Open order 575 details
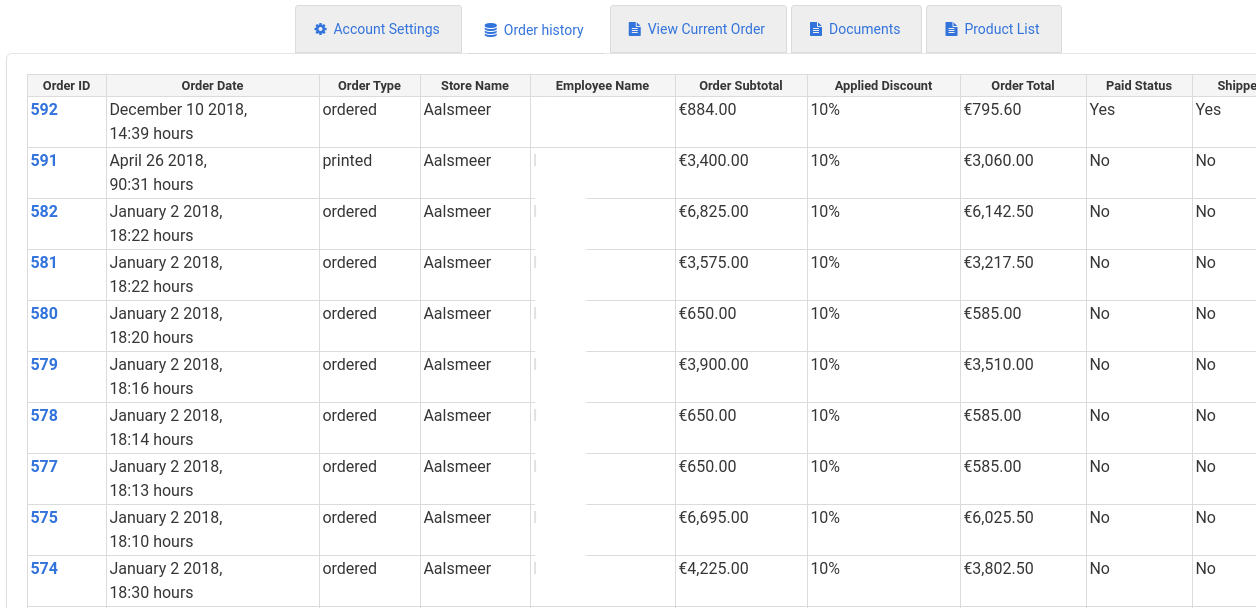1256x608 pixels. click(x=44, y=517)
